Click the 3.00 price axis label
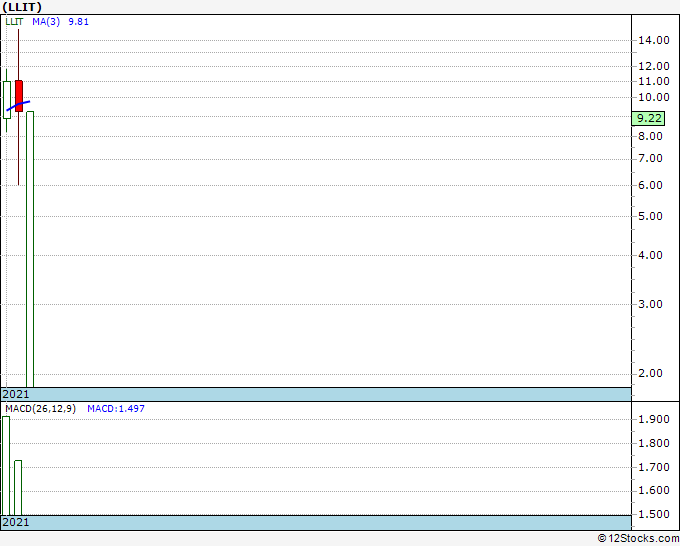 [650, 304]
